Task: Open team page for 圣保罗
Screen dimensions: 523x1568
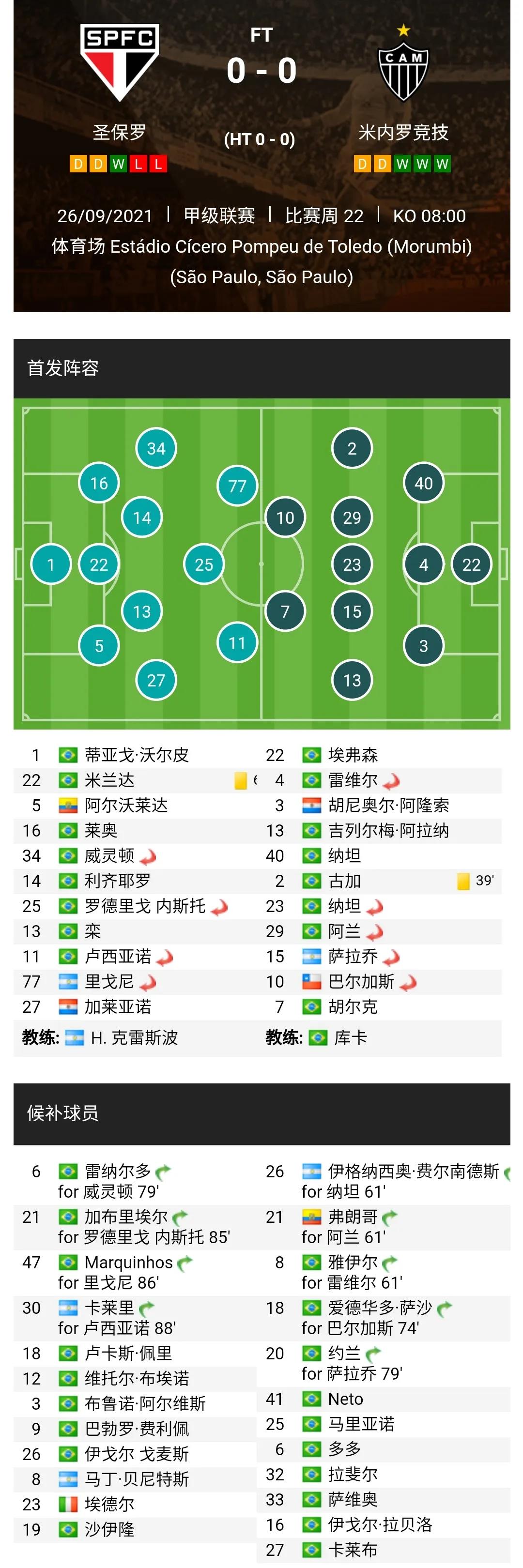Action: [x=119, y=132]
